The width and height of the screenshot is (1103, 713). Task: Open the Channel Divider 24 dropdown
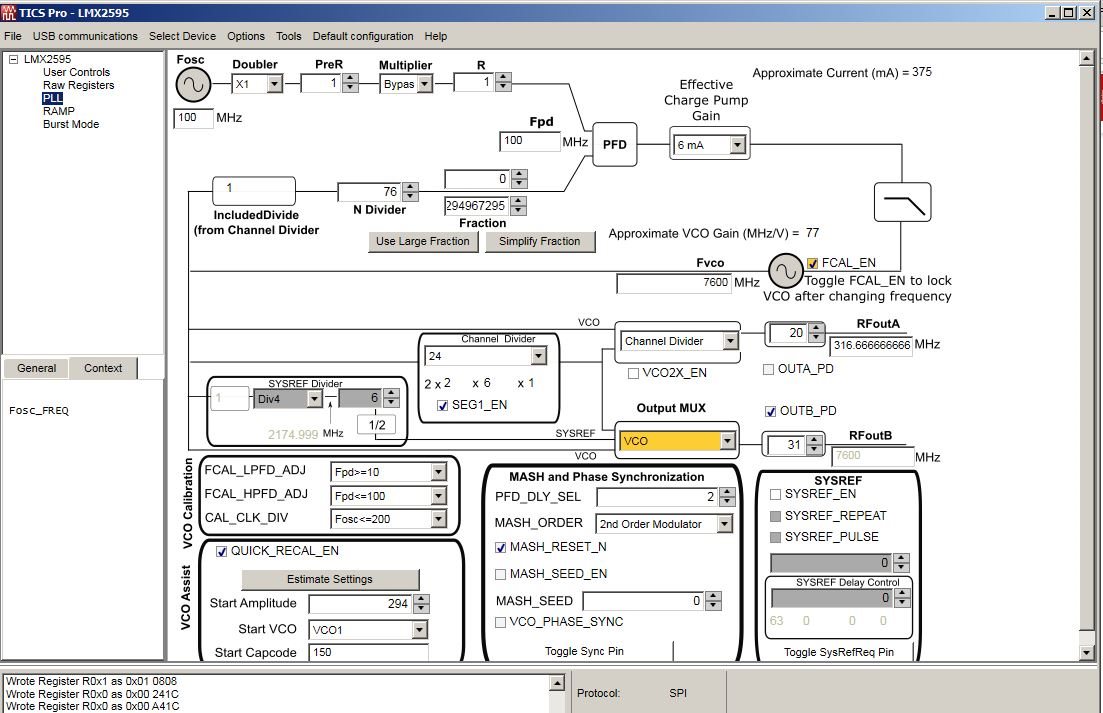point(538,356)
